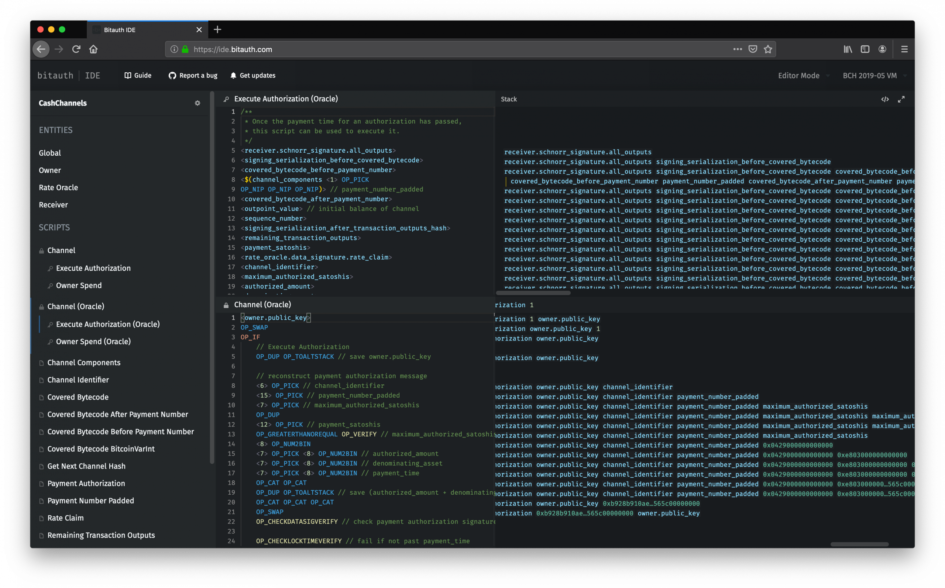Go back to the previous browser page
The height and width of the screenshot is (588, 945).
coord(41,49)
